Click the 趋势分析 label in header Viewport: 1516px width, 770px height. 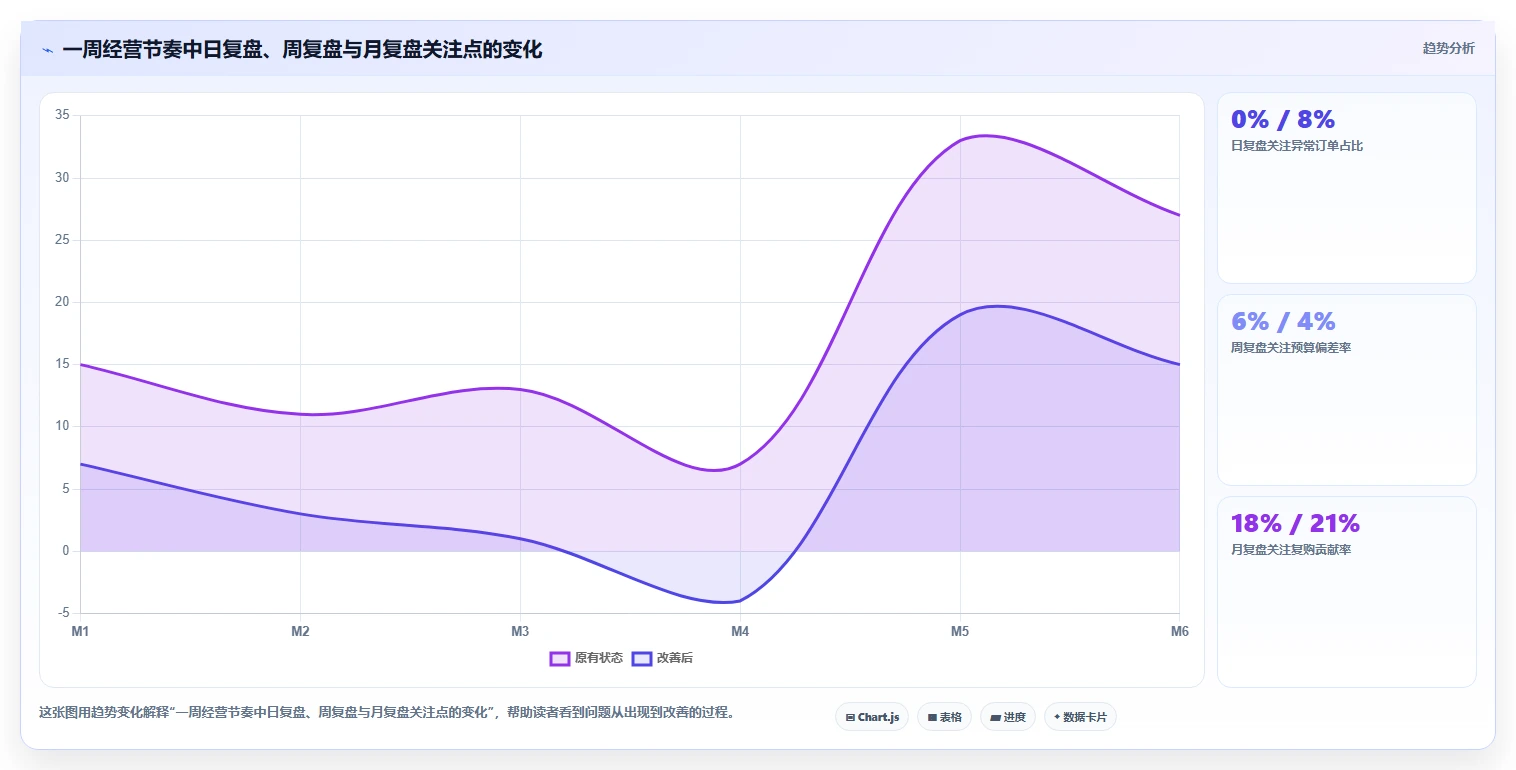click(1448, 48)
